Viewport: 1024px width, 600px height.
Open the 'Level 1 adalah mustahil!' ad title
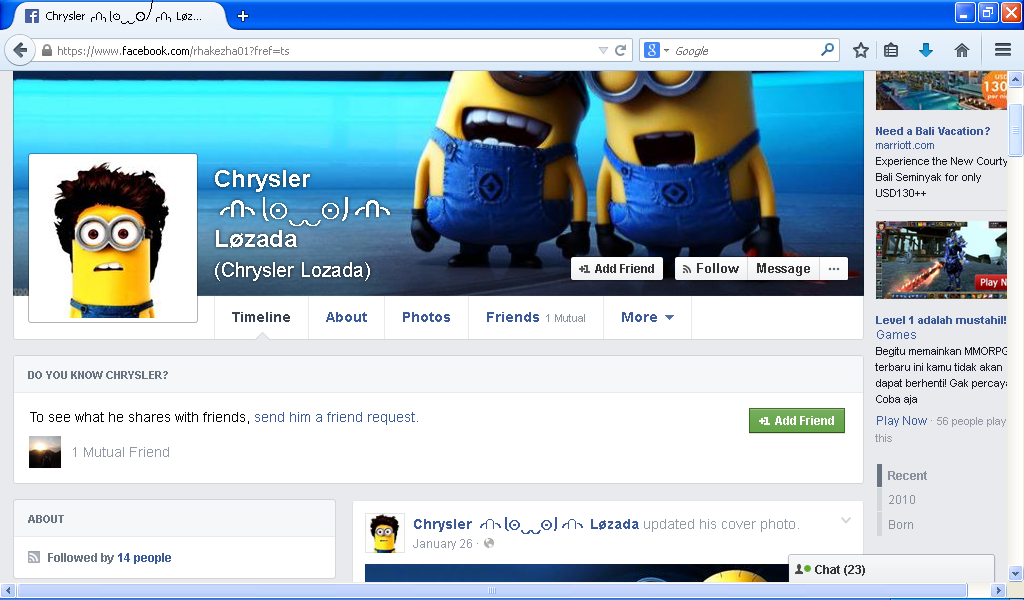coord(941,320)
